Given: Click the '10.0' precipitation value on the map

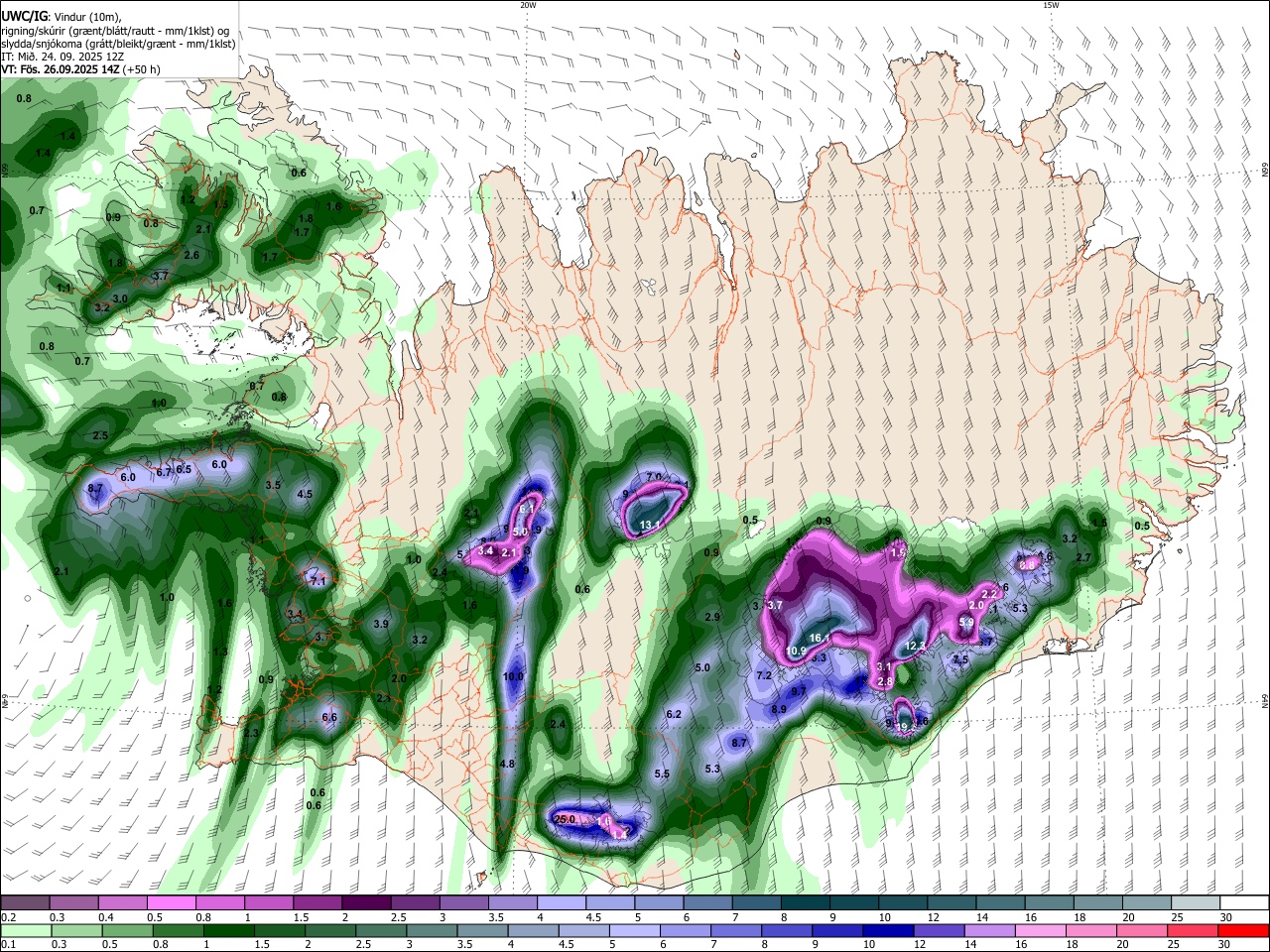Looking at the screenshot, I should coord(513,676).
